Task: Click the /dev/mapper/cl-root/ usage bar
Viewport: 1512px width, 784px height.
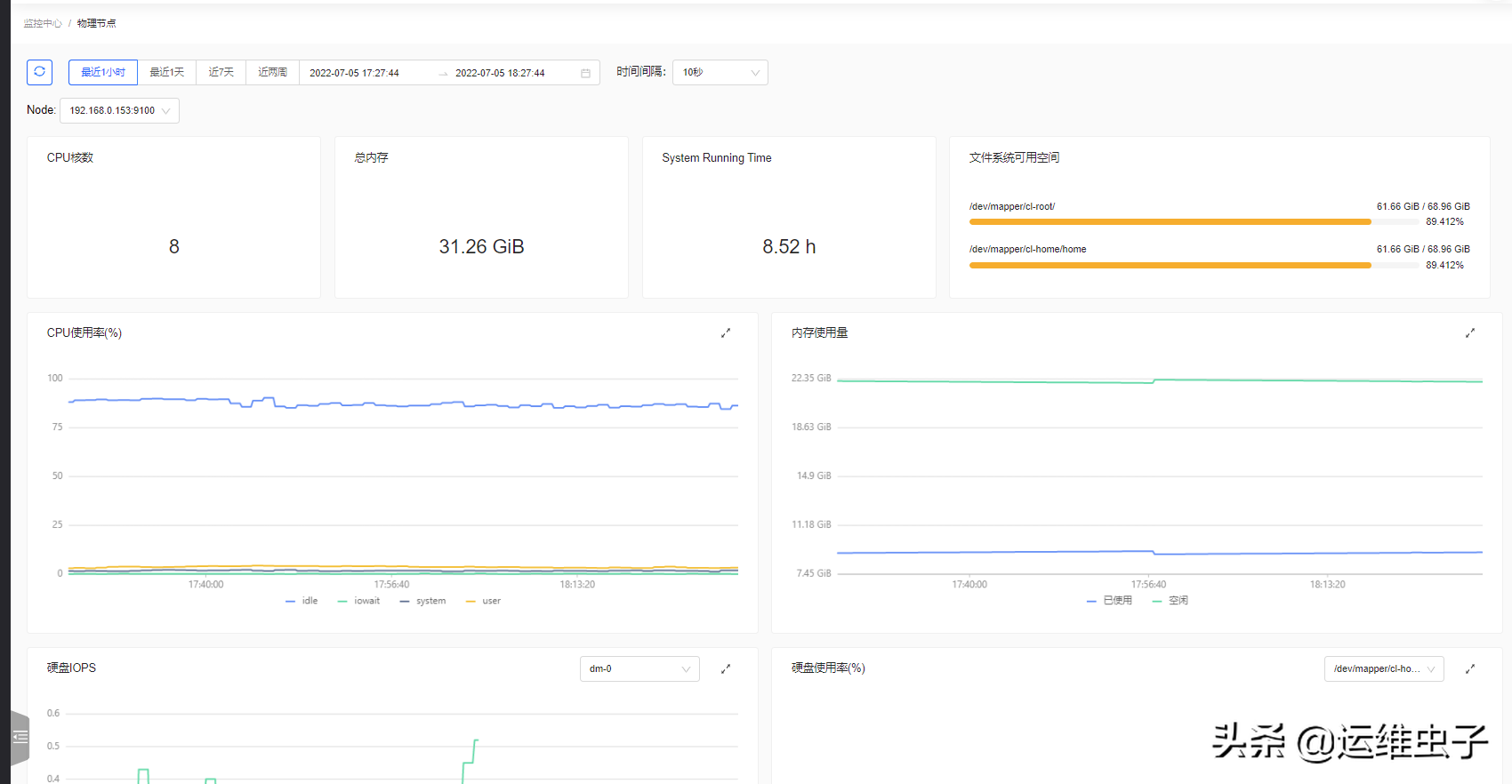Action: (x=1194, y=222)
